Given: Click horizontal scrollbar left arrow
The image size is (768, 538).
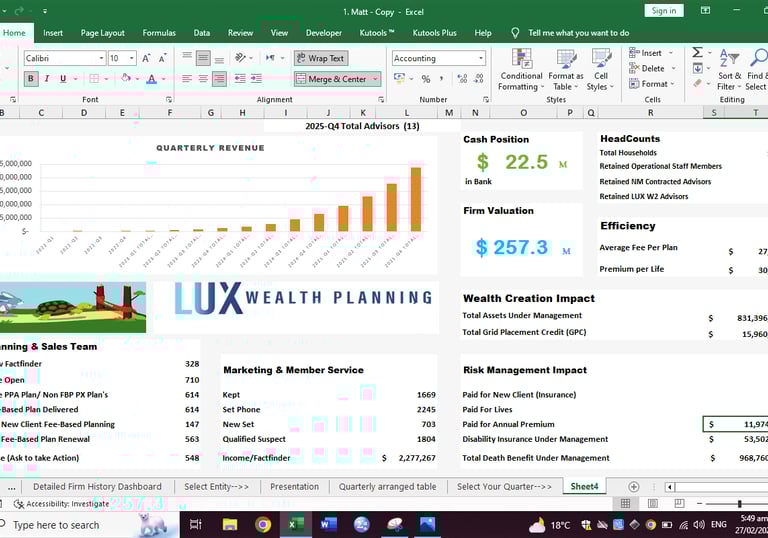Looking at the screenshot, I should tap(669, 487).
